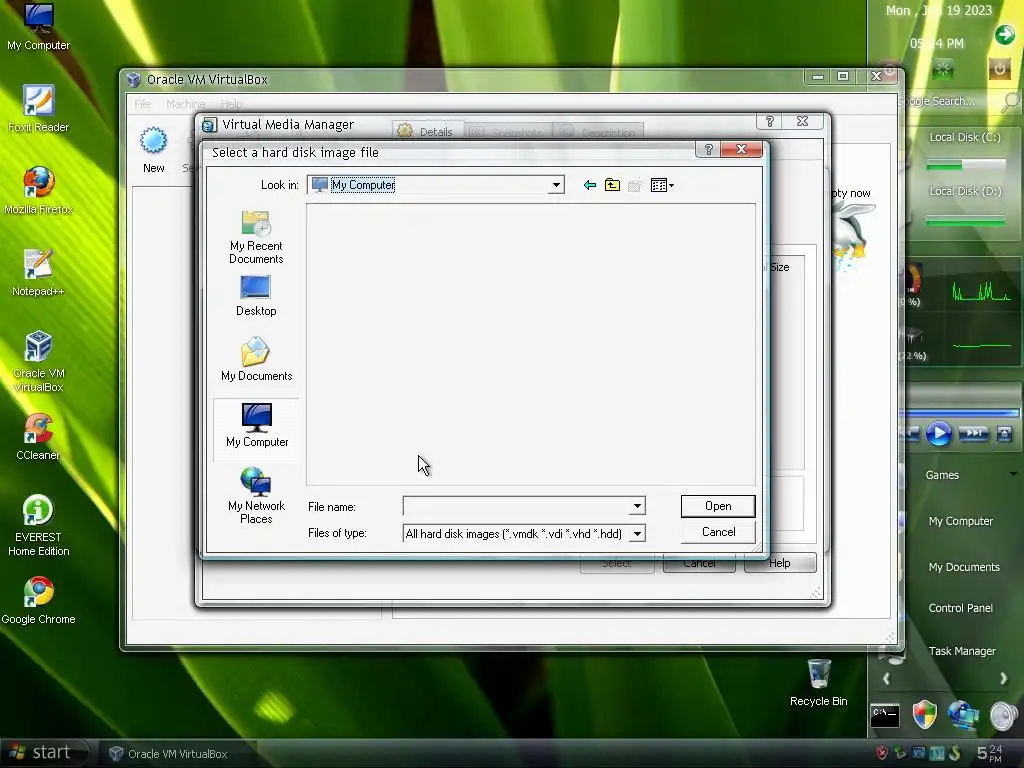Open Help menu in VirtualBox window

[231, 104]
